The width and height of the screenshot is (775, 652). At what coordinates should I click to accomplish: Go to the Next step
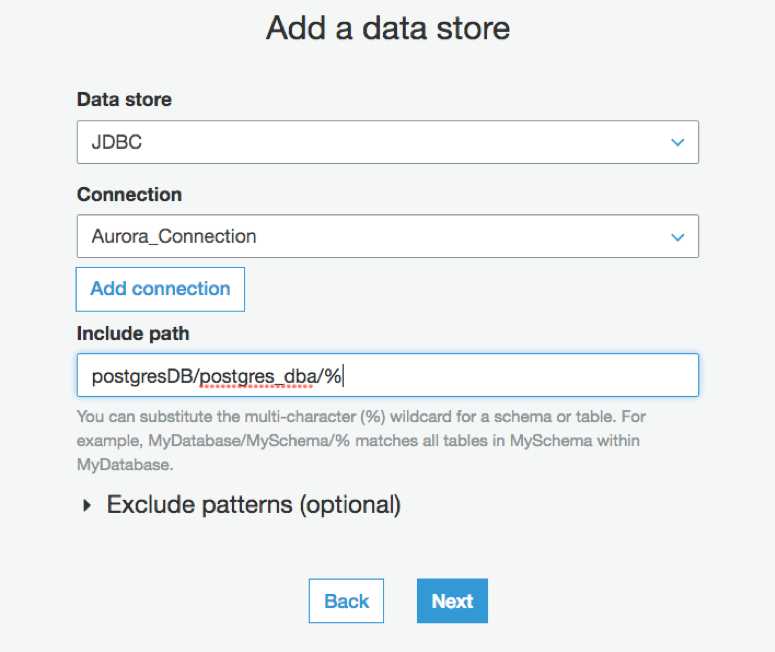coord(452,601)
